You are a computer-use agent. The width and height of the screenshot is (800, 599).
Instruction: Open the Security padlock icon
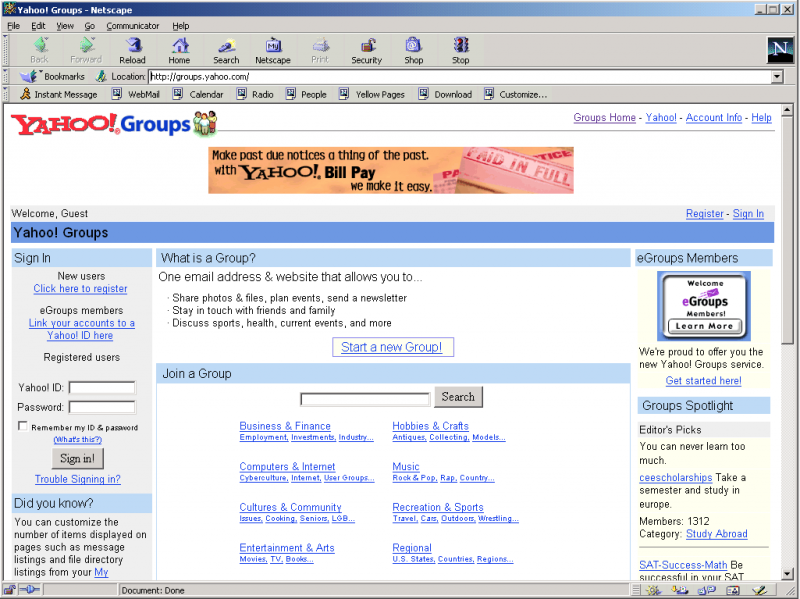click(366, 50)
